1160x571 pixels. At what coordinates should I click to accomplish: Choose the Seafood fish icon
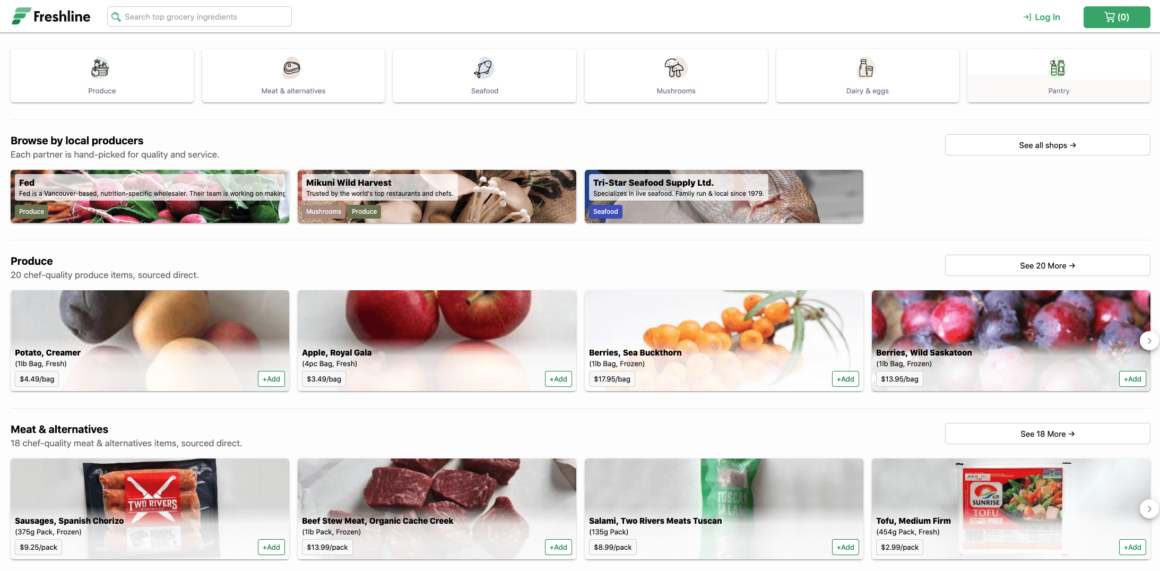[x=484, y=68]
